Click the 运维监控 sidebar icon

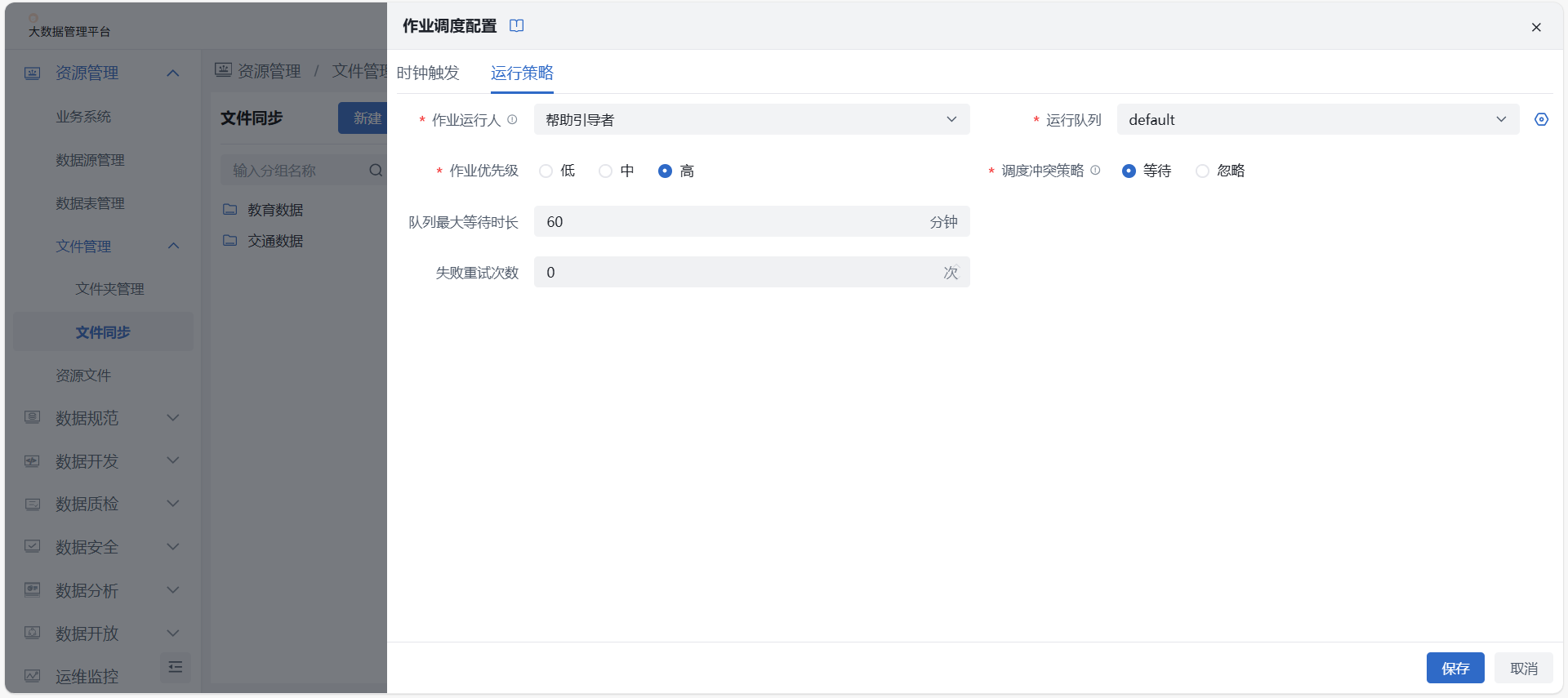pos(32,676)
